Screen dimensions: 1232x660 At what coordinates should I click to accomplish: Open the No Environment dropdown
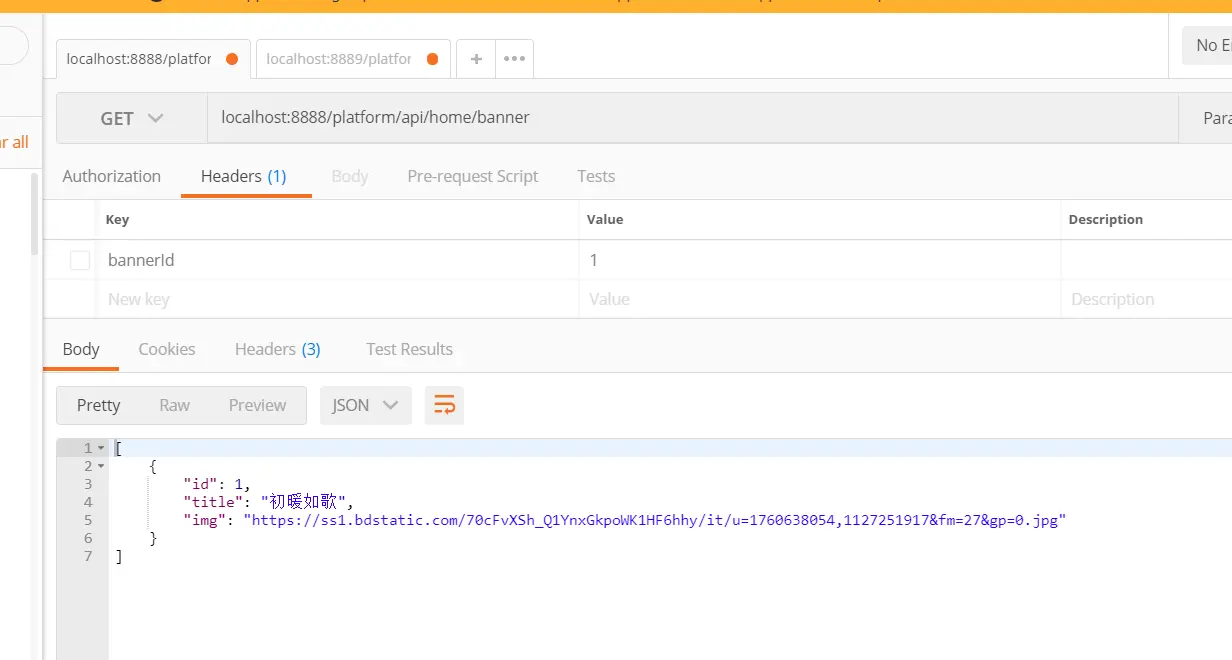pyautogui.click(x=1207, y=45)
